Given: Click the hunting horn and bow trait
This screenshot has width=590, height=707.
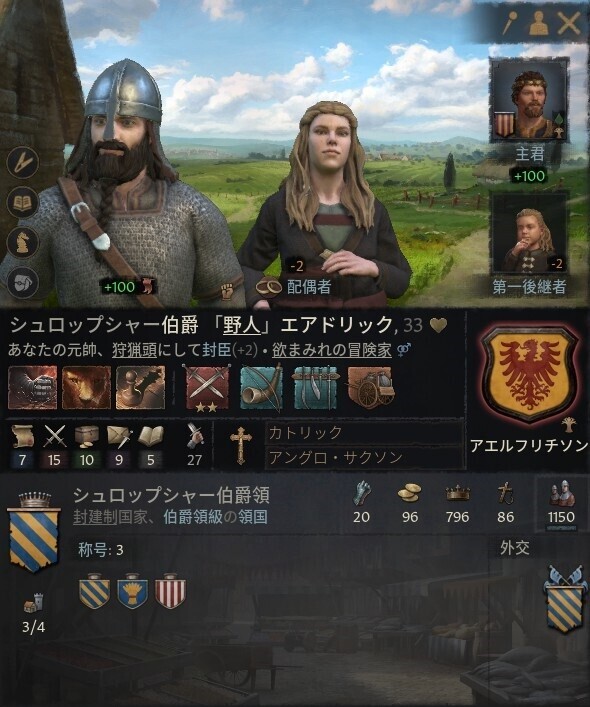Looking at the screenshot, I should click(x=261, y=388).
